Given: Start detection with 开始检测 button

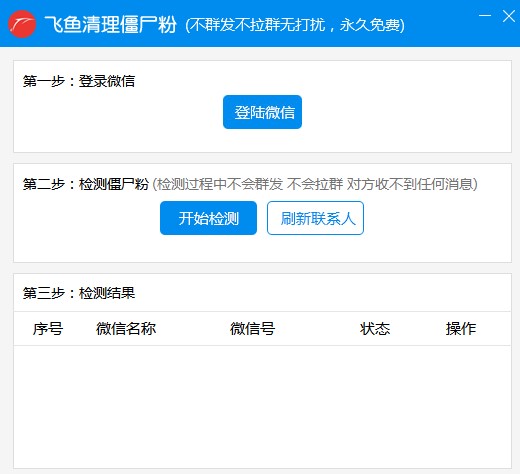Looking at the screenshot, I should 208,218.
